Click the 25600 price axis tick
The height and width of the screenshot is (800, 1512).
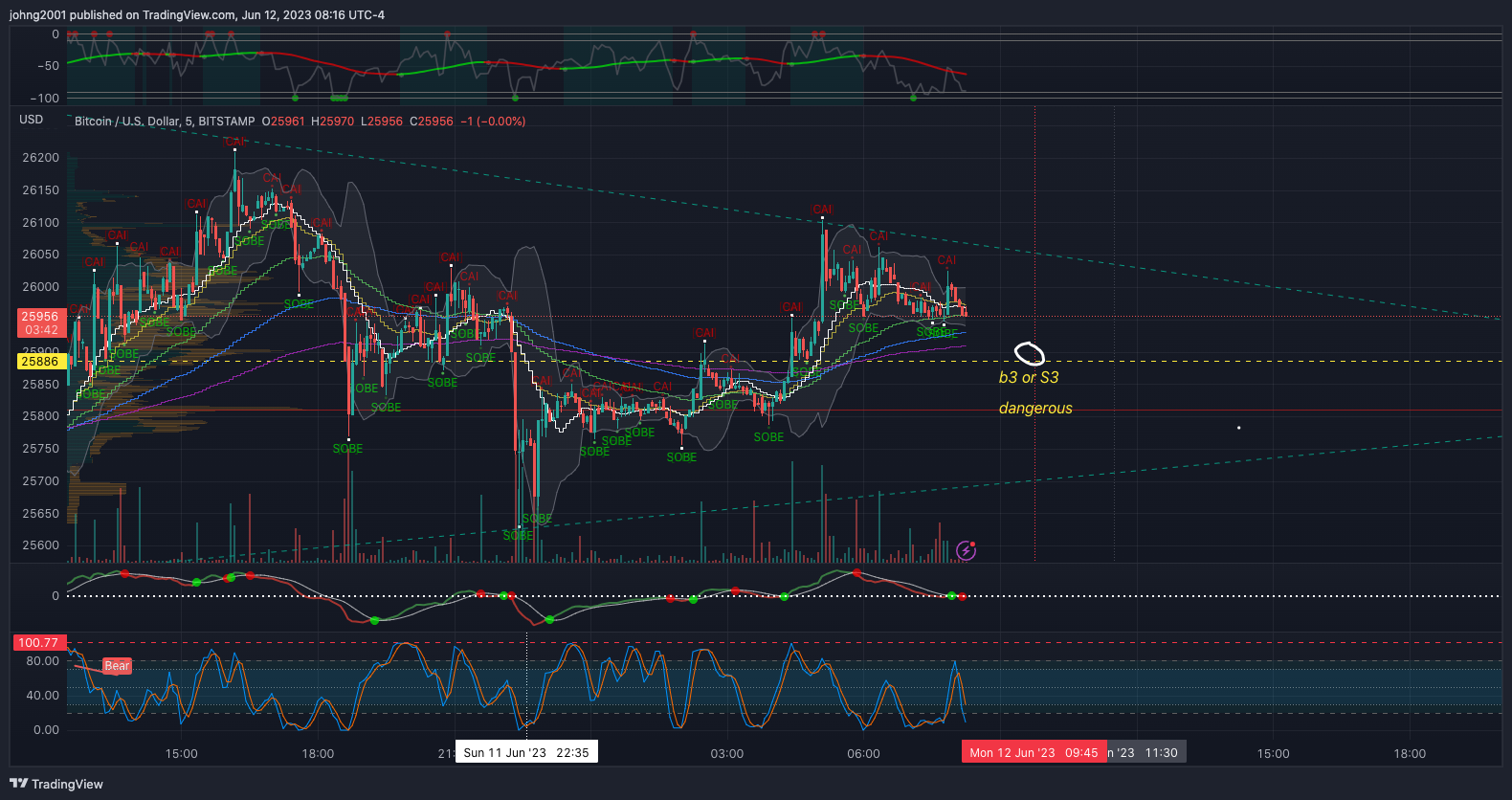(40, 545)
